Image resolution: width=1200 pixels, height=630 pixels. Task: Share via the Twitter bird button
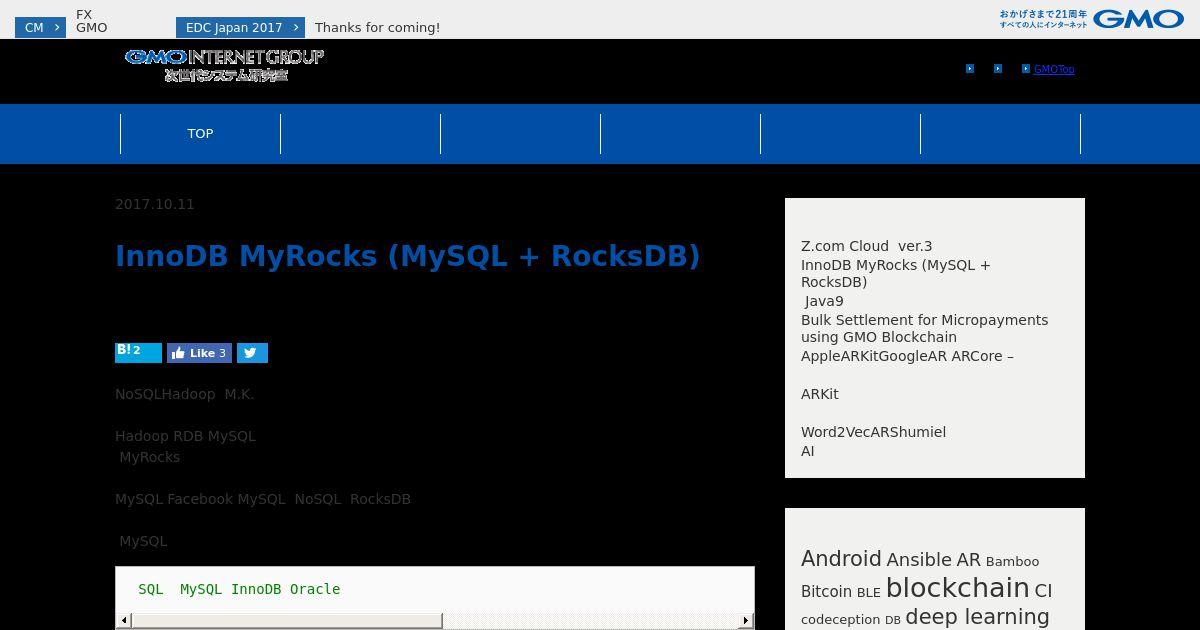point(252,353)
